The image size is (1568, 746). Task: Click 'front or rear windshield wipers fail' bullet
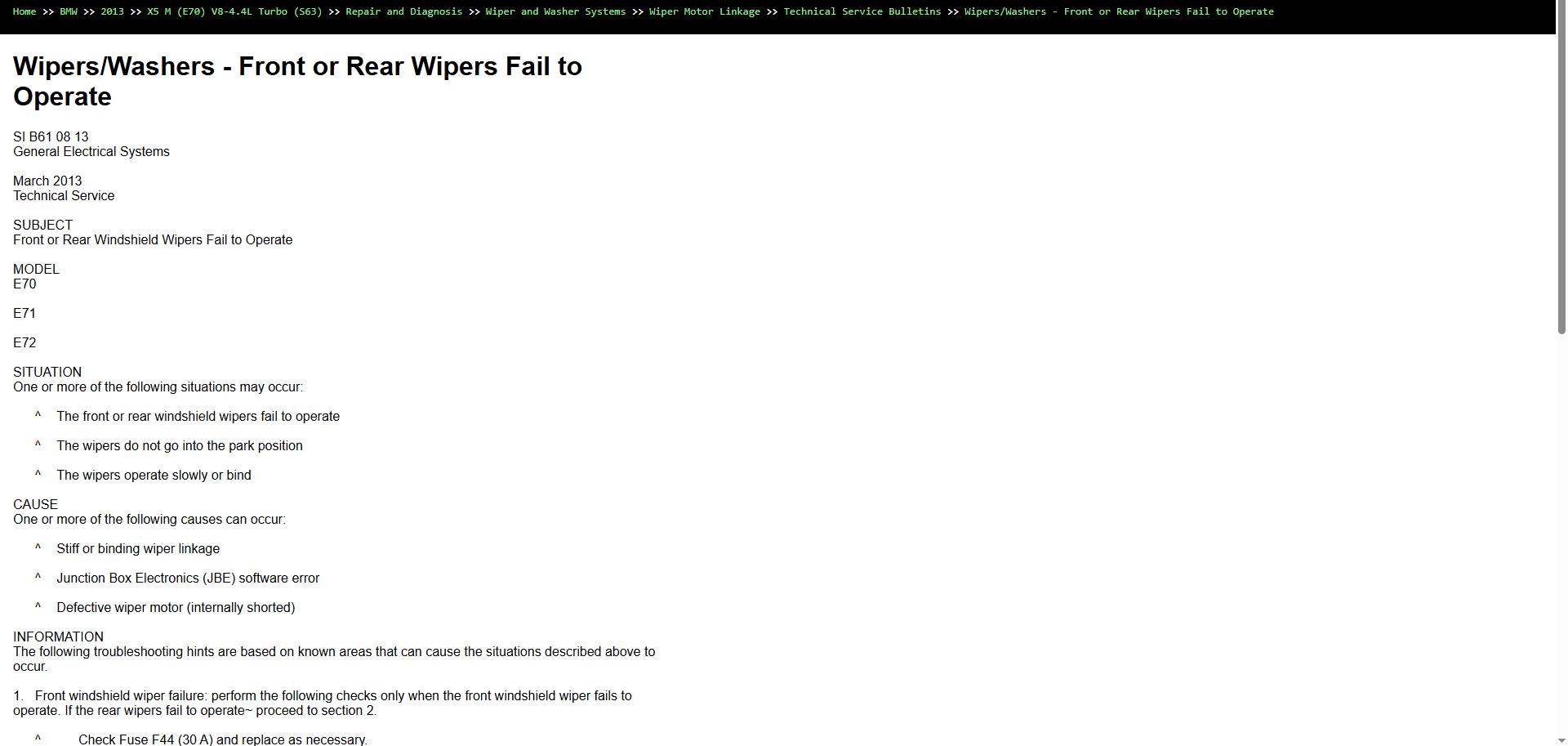[x=198, y=416]
